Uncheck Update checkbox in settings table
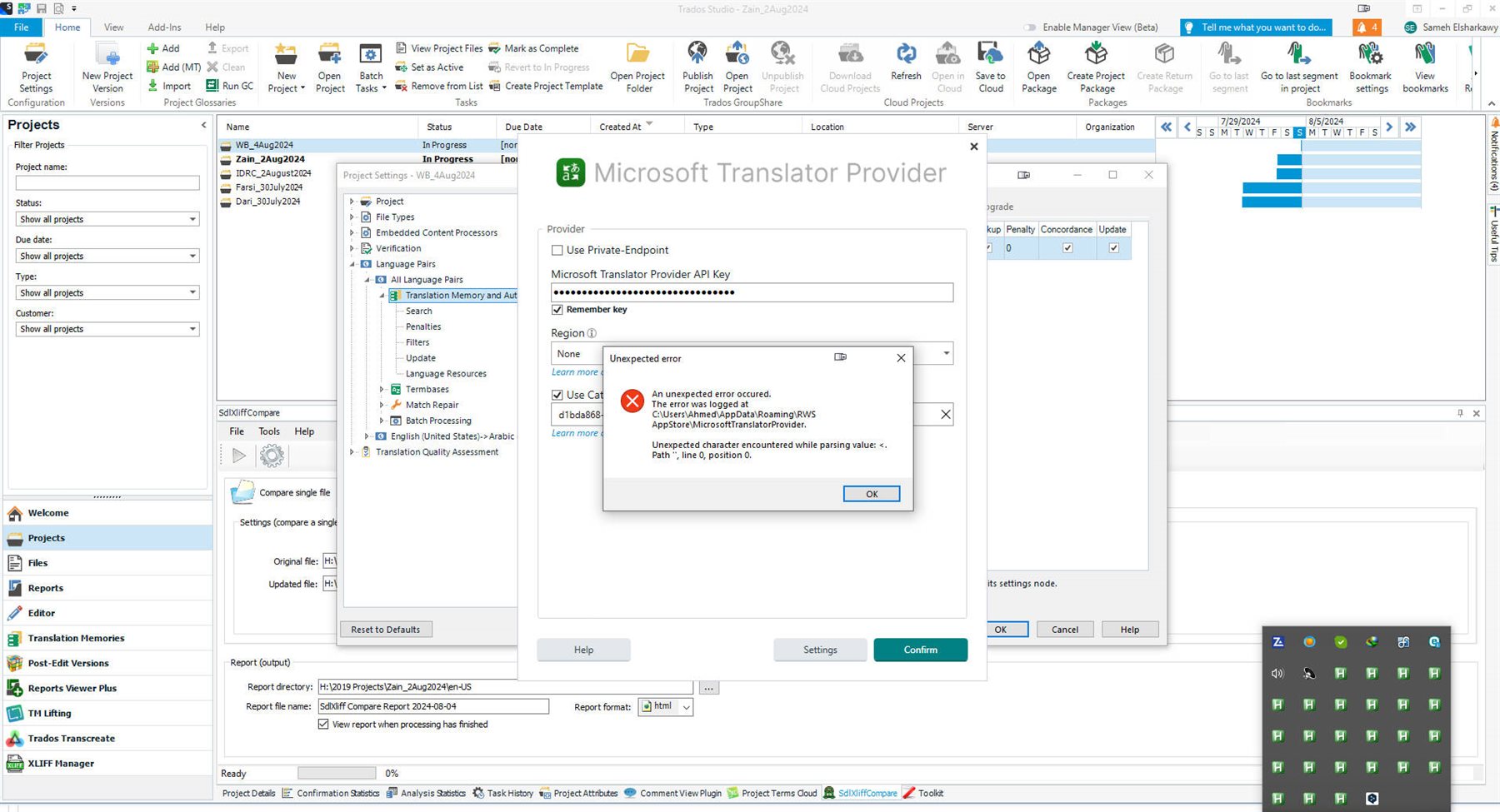Viewport: 1500px width, 812px height. pos(1113,248)
